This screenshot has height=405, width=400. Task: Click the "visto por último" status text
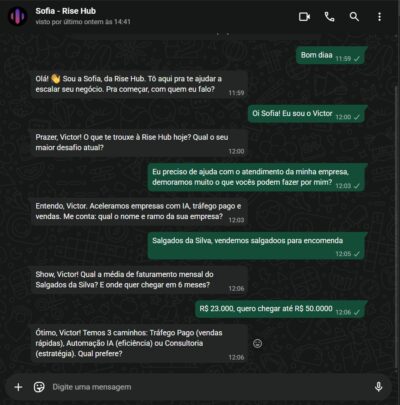tap(83, 22)
